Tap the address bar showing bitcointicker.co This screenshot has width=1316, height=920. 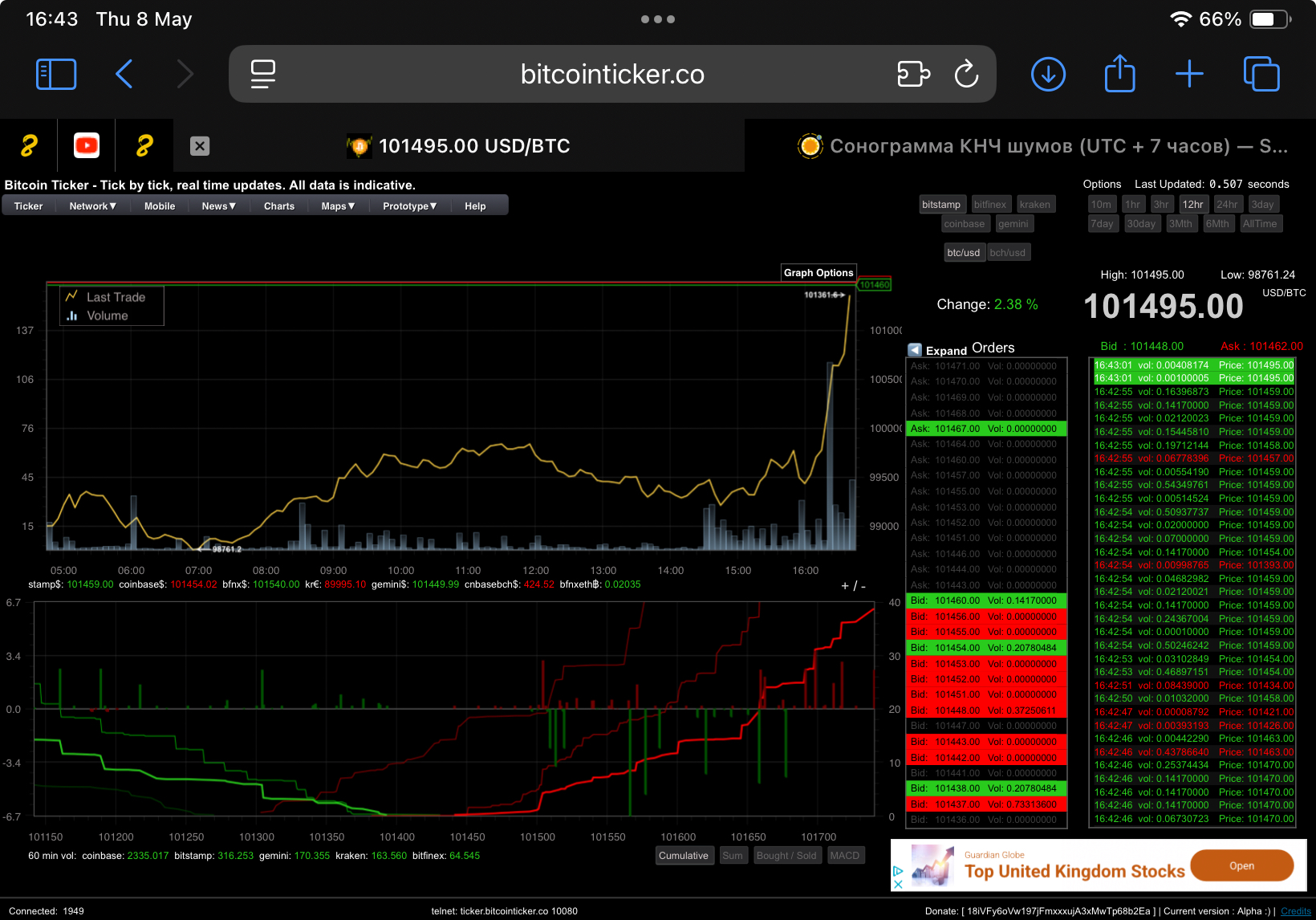coord(612,74)
